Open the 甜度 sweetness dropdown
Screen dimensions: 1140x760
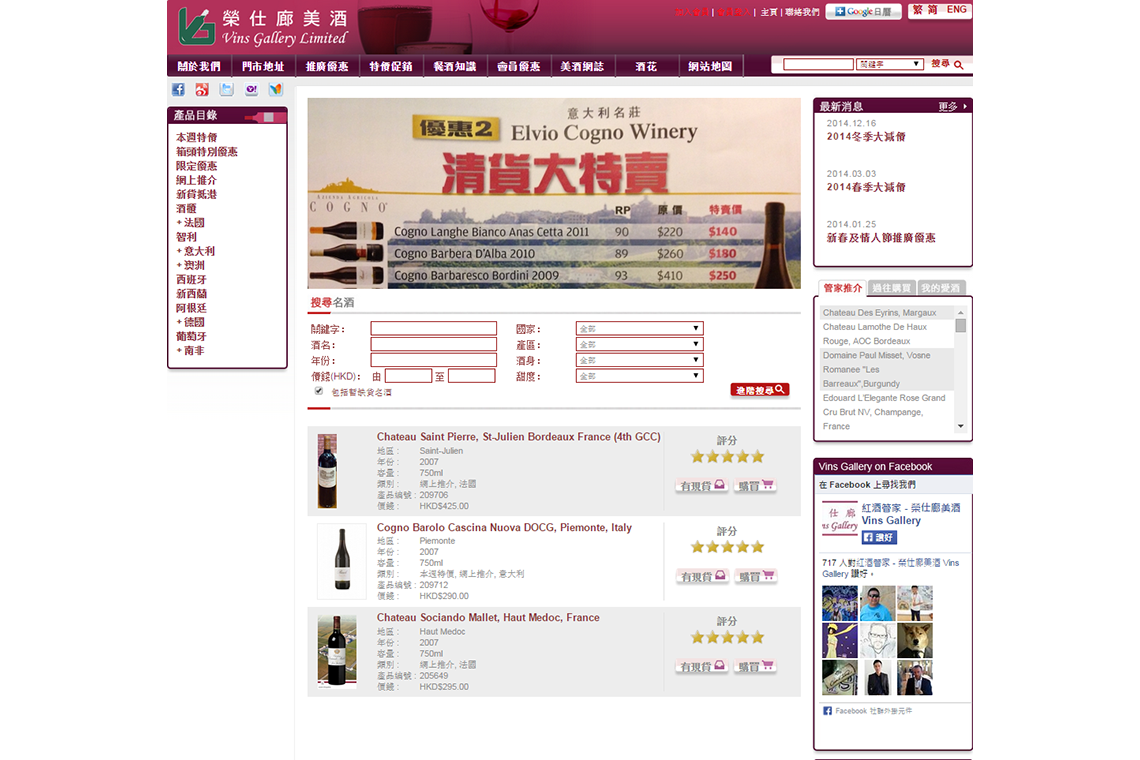tap(639, 376)
